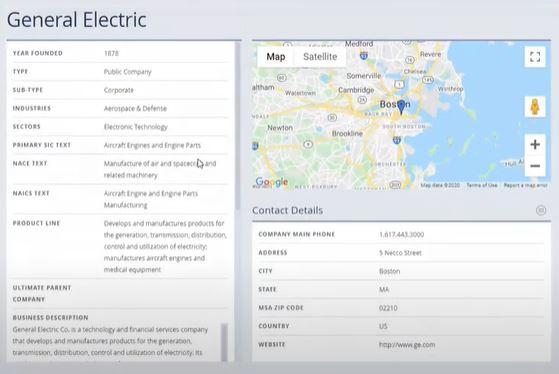559x374 pixels.
Task: Click the General Electric page title
Action: (77, 20)
